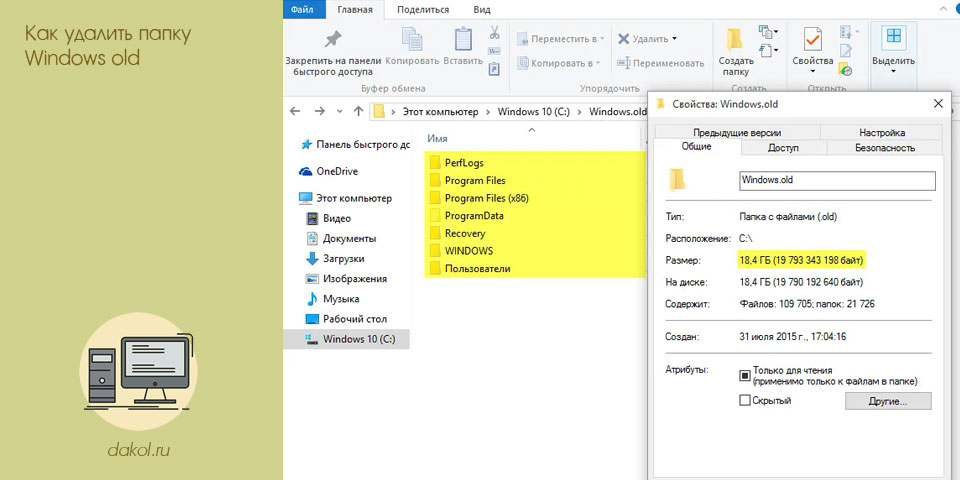Click the paste shortcut icon
This screenshot has width=960, height=480.
495,69
